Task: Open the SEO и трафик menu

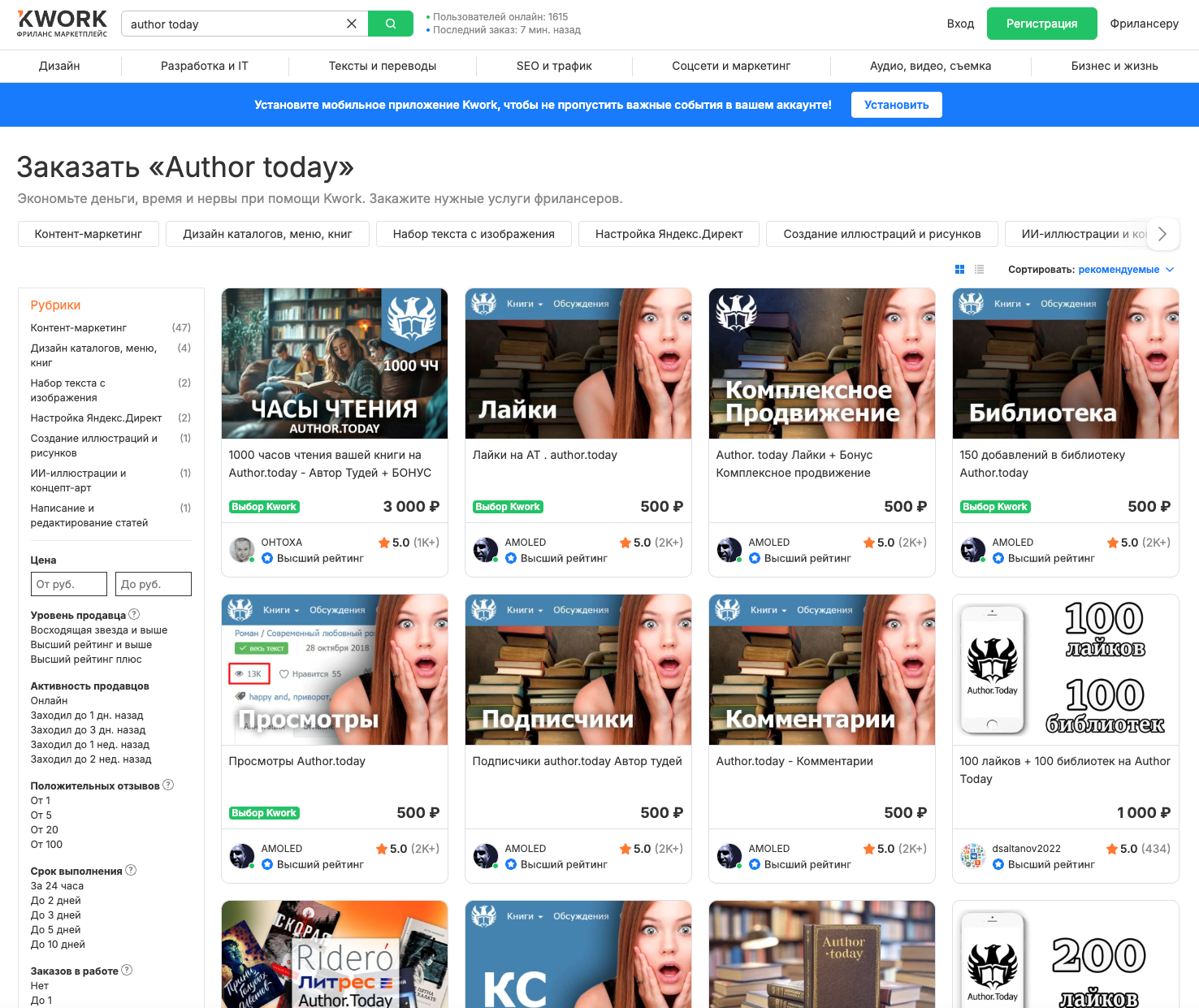Action: coord(554,66)
